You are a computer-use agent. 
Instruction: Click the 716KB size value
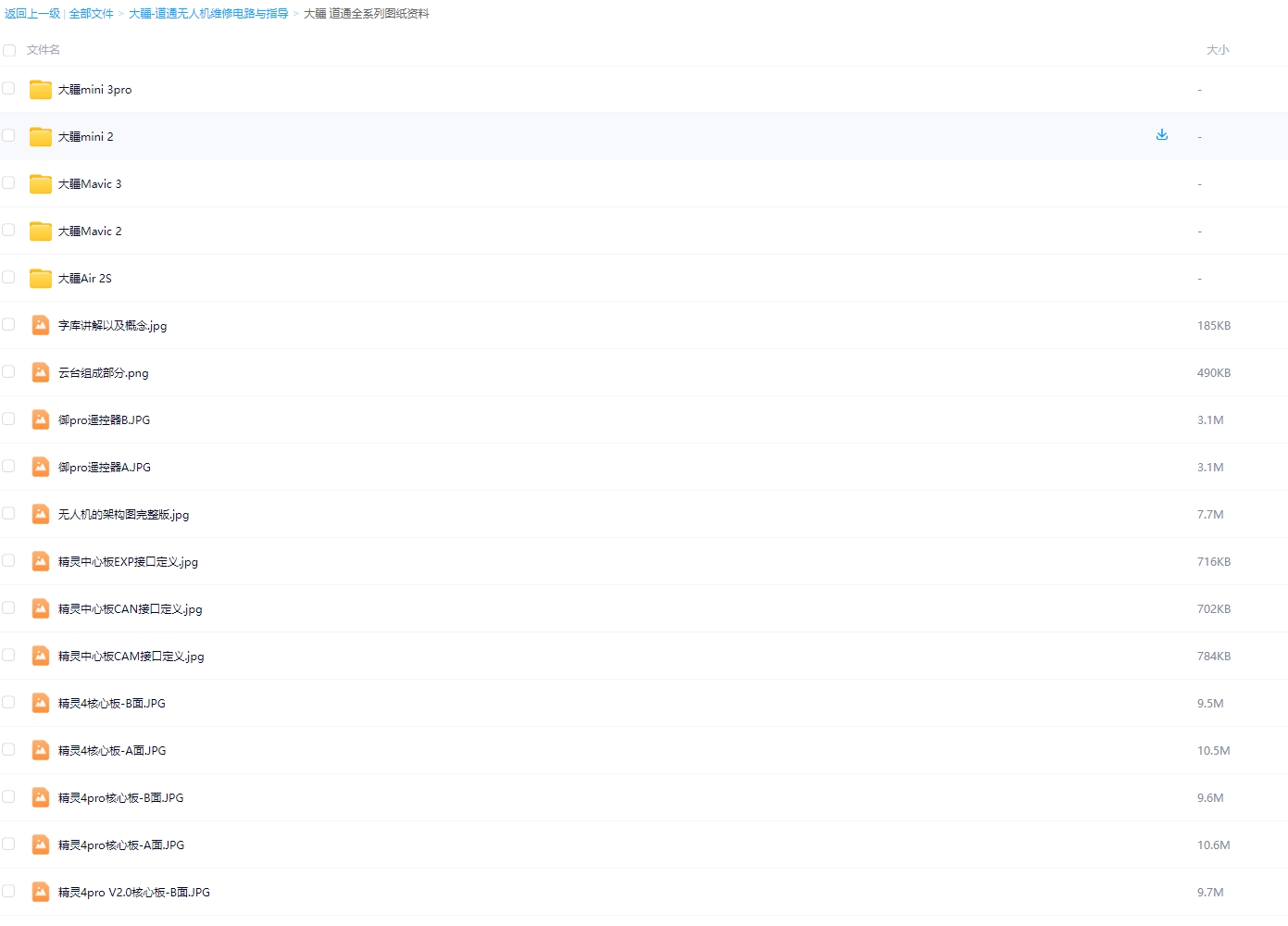coord(1214,562)
